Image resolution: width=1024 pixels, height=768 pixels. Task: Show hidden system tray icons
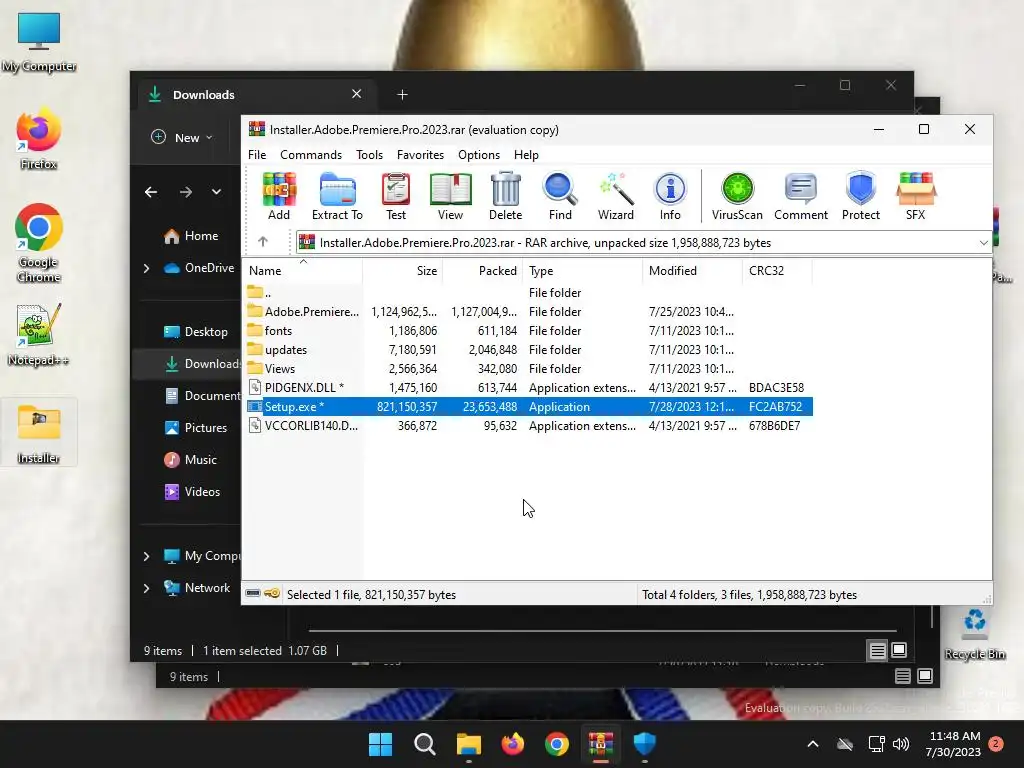point(813,744)
